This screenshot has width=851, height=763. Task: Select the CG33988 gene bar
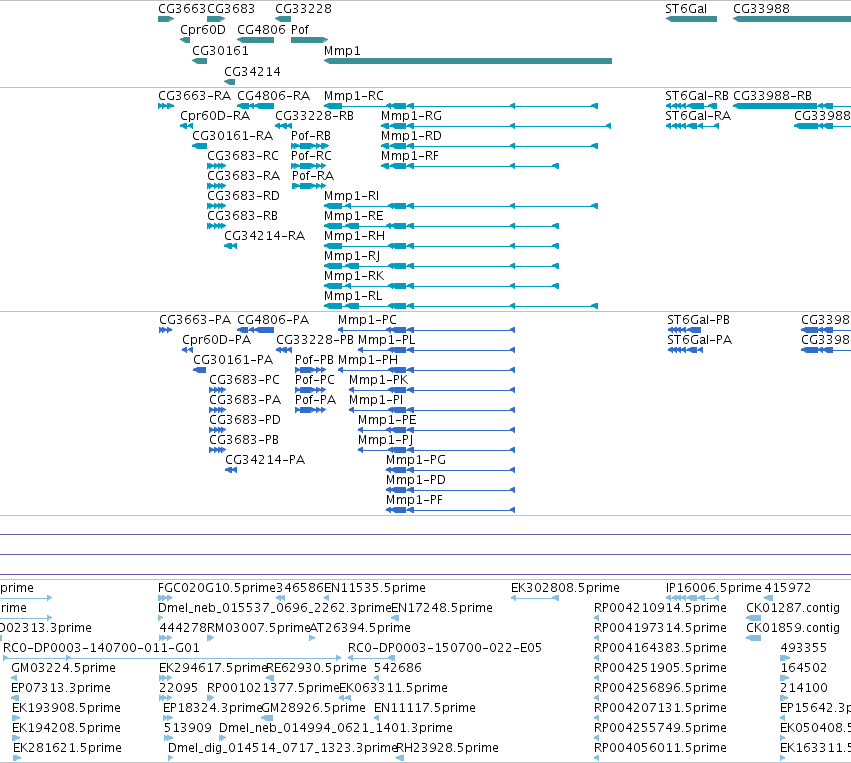click(792, 19)
